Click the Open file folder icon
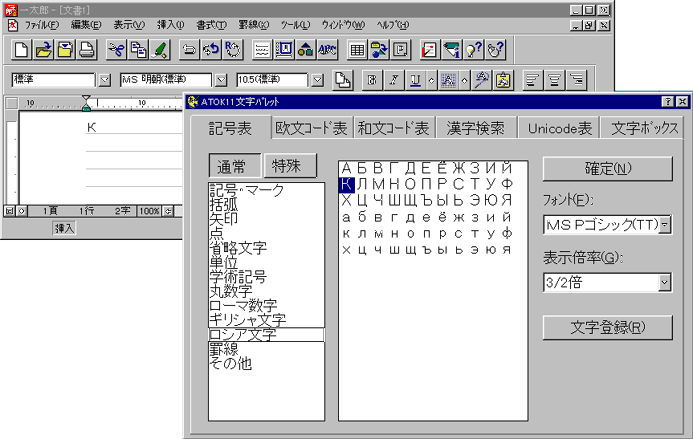 pyautogui.click(x=44, y=48)
